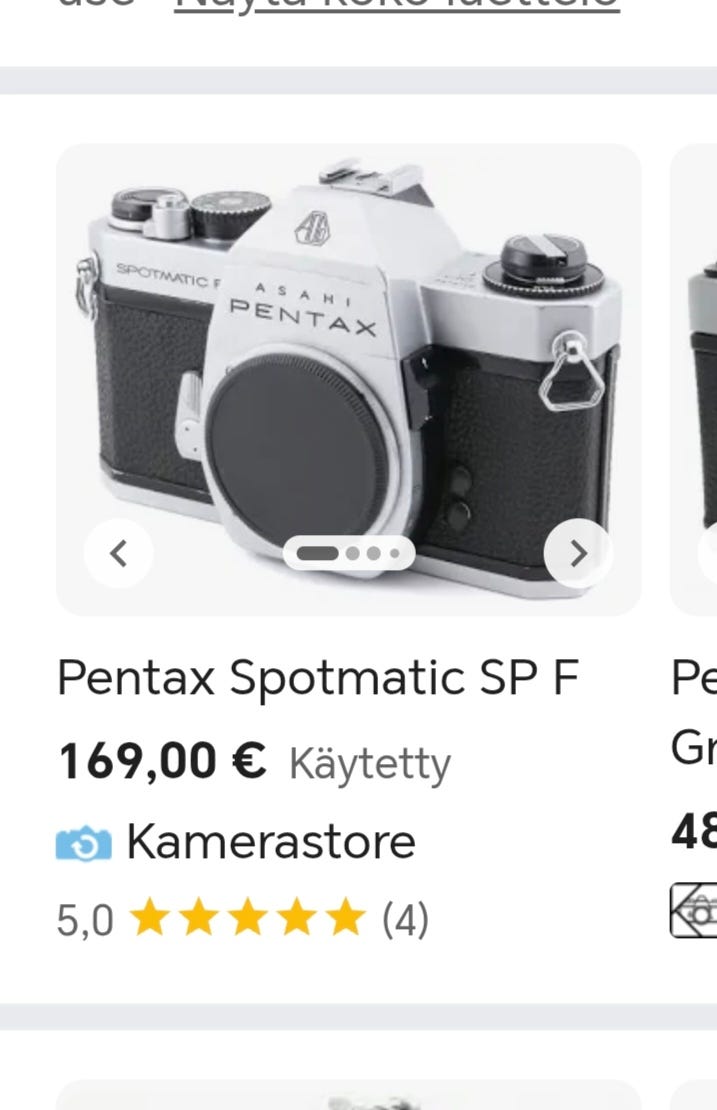This screenshot has height=1110, width=717.
Task: Advance to next Pentax camera photo
Action: [577, 552]
